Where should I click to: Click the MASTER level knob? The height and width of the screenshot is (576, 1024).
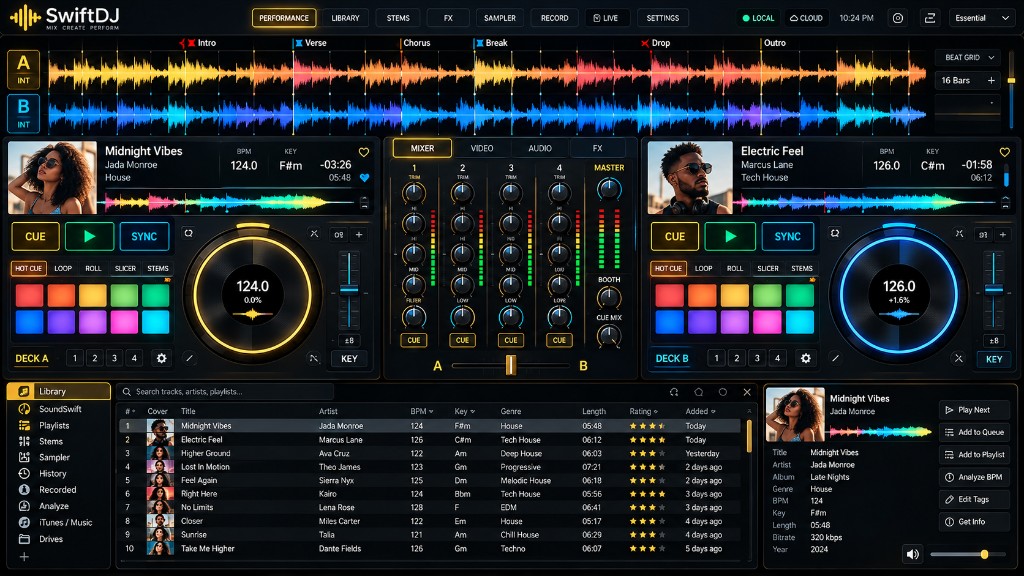click(609, 189)
